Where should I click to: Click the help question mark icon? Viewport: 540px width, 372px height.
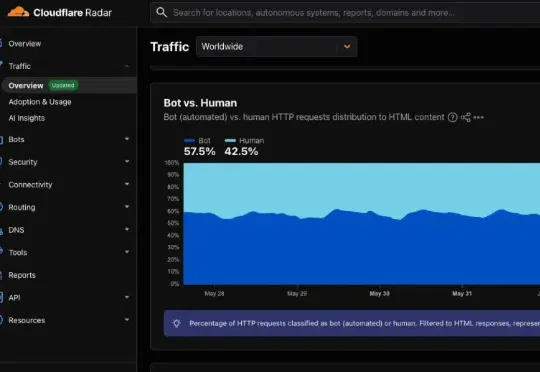(453, 117)
